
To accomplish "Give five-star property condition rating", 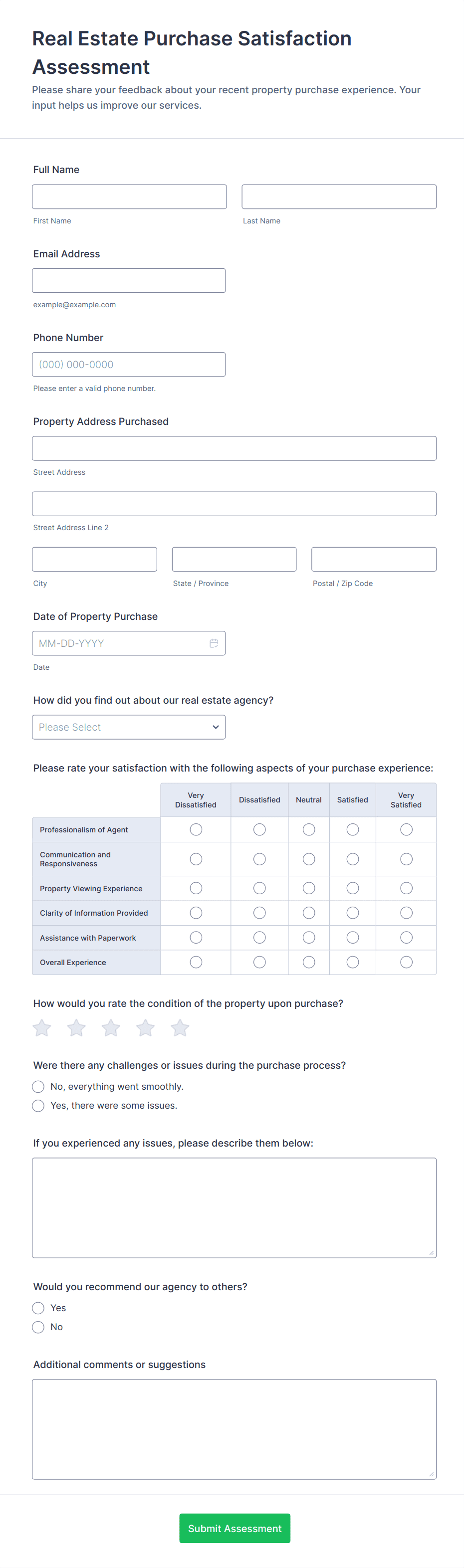I will pos(180,1028).
